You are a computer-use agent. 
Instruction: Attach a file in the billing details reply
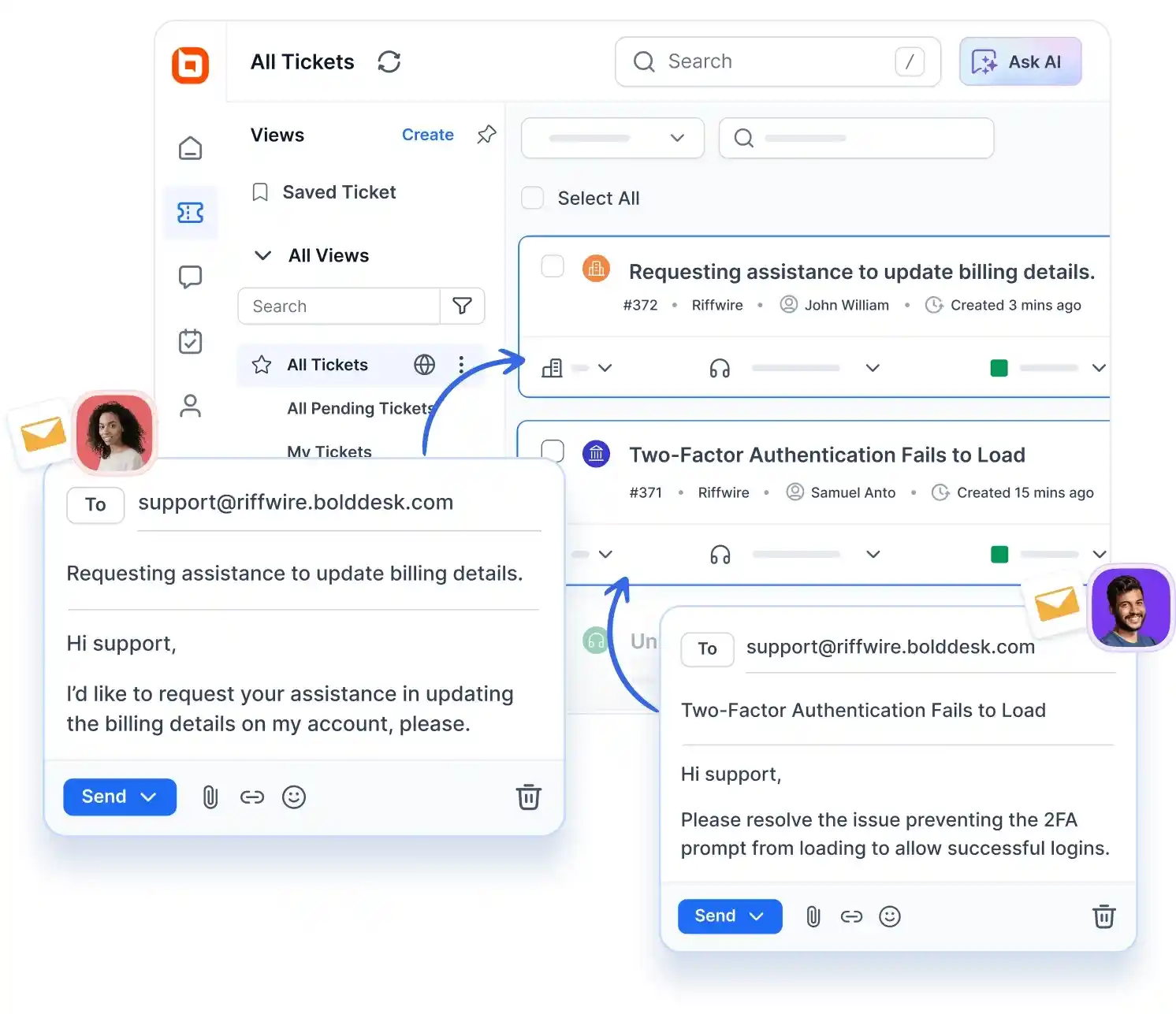[x=210, y=797]
